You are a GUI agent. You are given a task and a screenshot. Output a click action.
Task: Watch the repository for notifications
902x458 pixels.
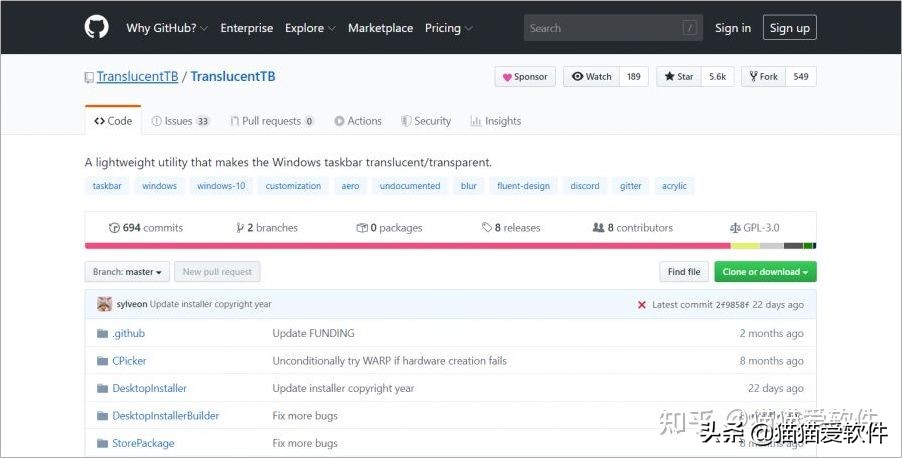click(x=592, y=77)
